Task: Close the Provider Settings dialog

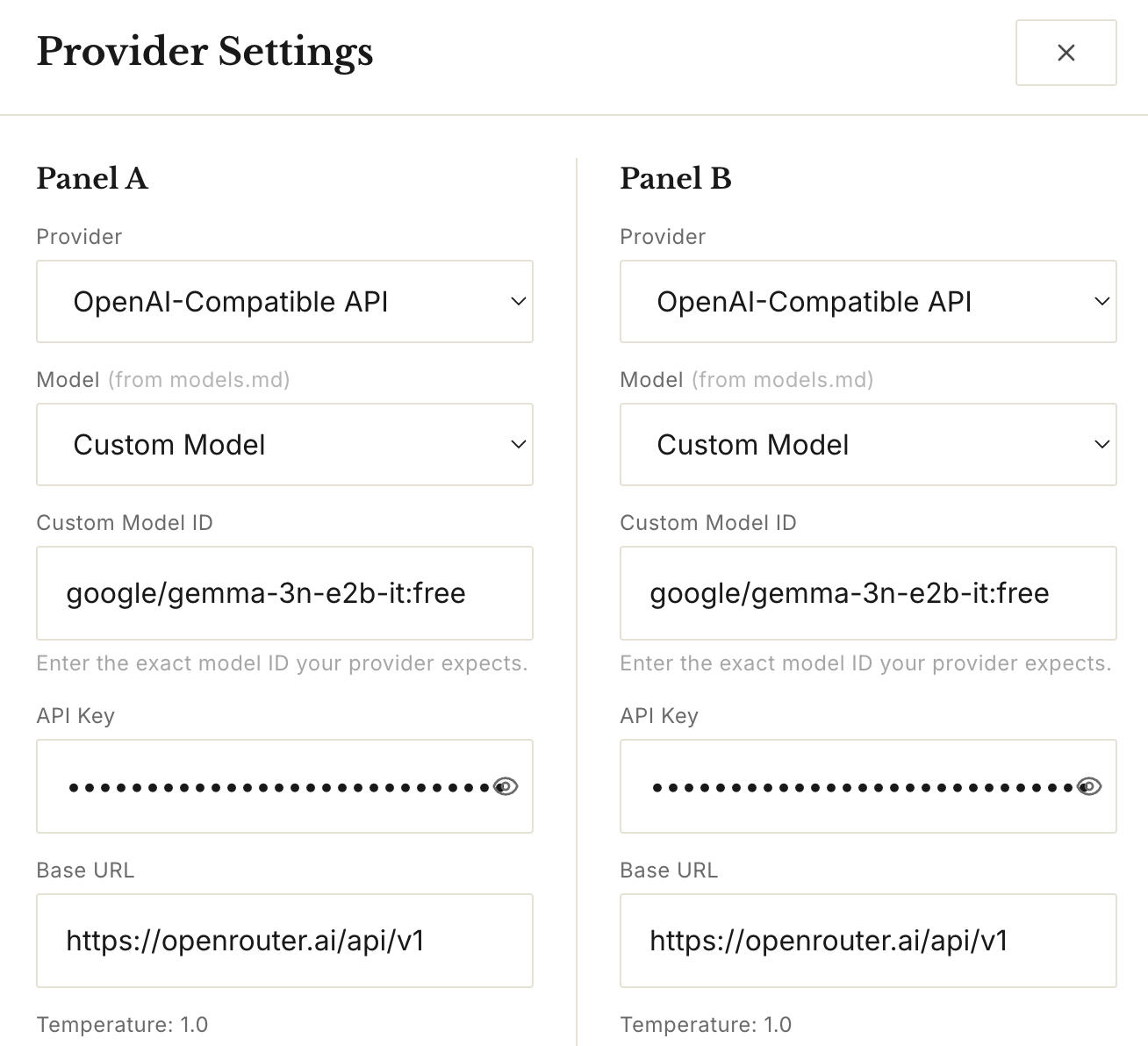Action: 1065,53
